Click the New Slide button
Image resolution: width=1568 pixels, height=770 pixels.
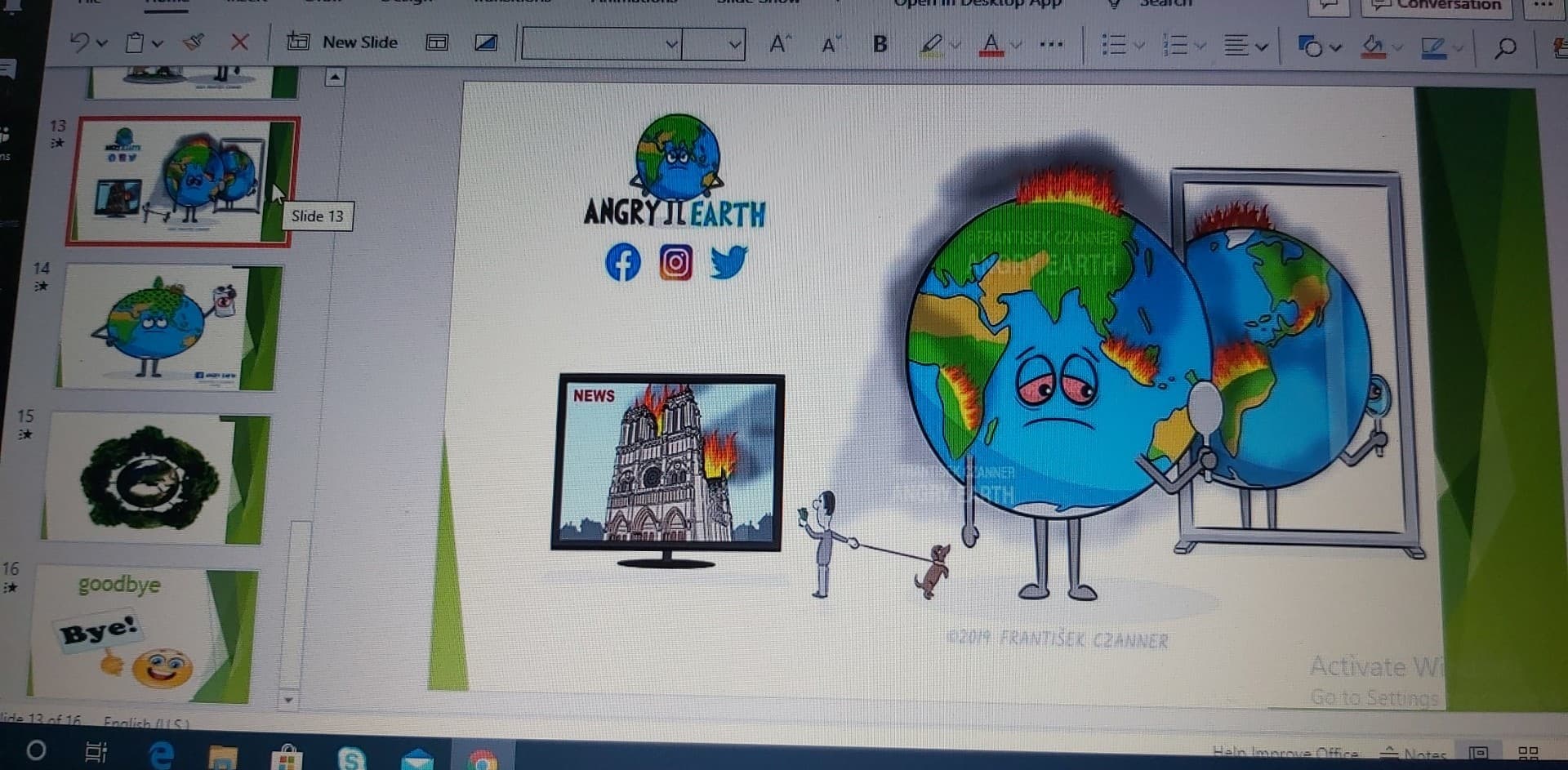click(342, 42)
